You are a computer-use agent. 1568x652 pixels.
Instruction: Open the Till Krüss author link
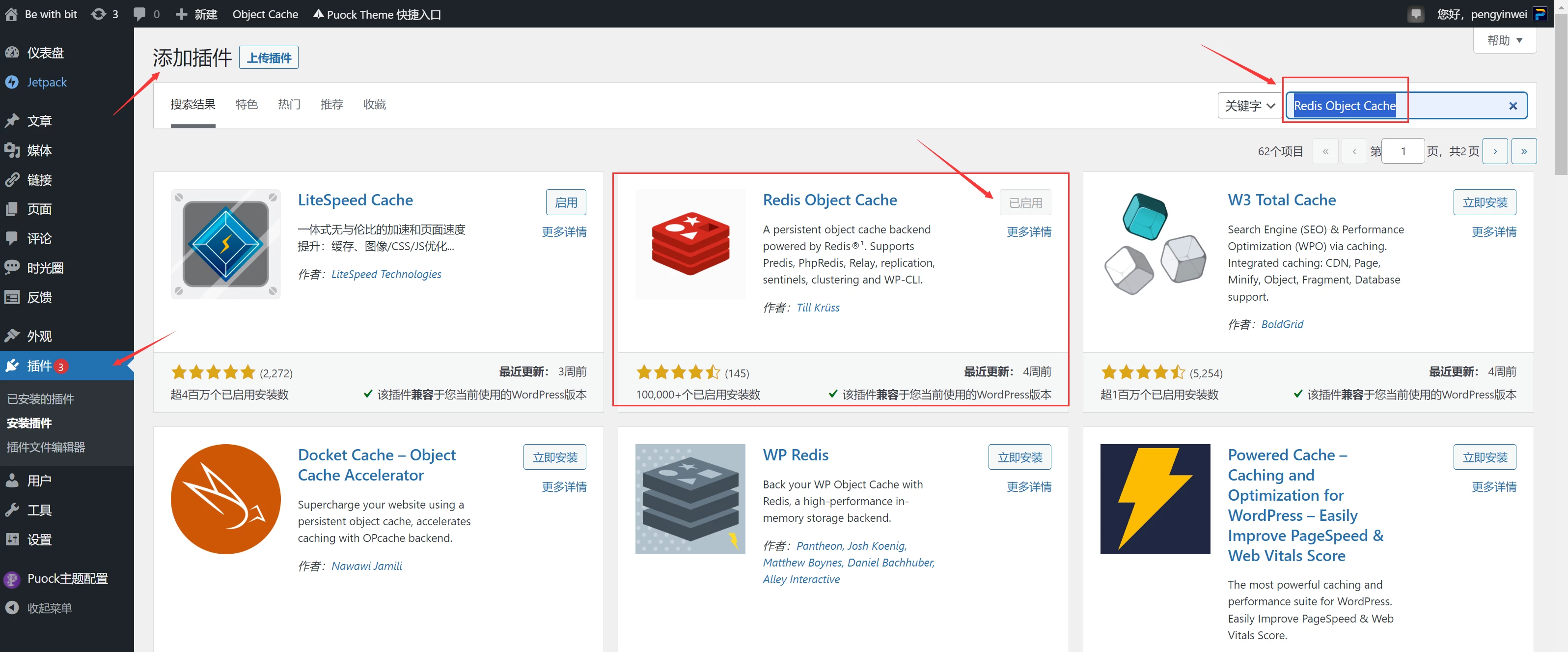point(818,308)
